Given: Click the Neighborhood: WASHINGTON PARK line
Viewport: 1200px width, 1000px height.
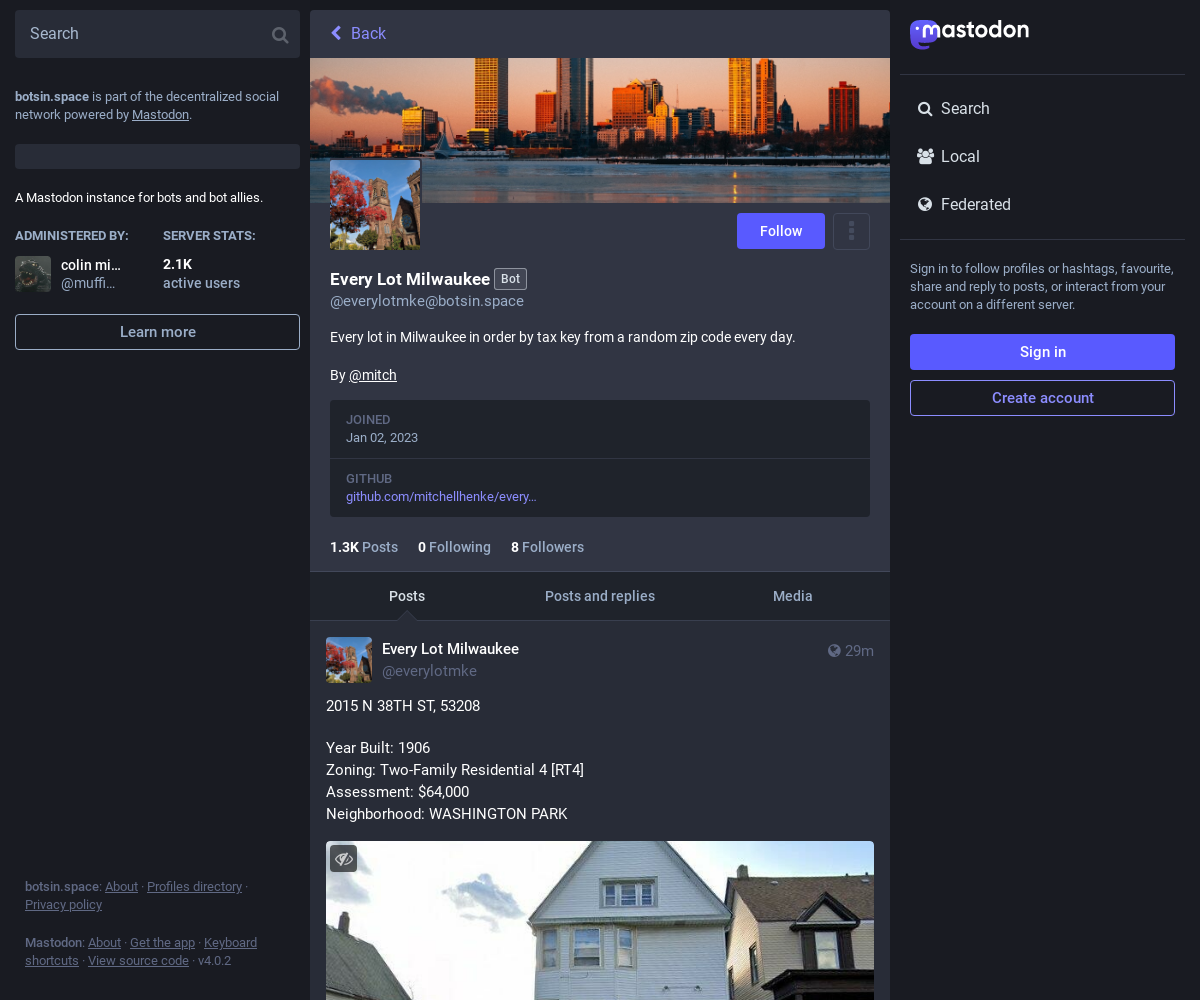Looking at the screenshot, I should pyautogui.click(x=446, y=814).
